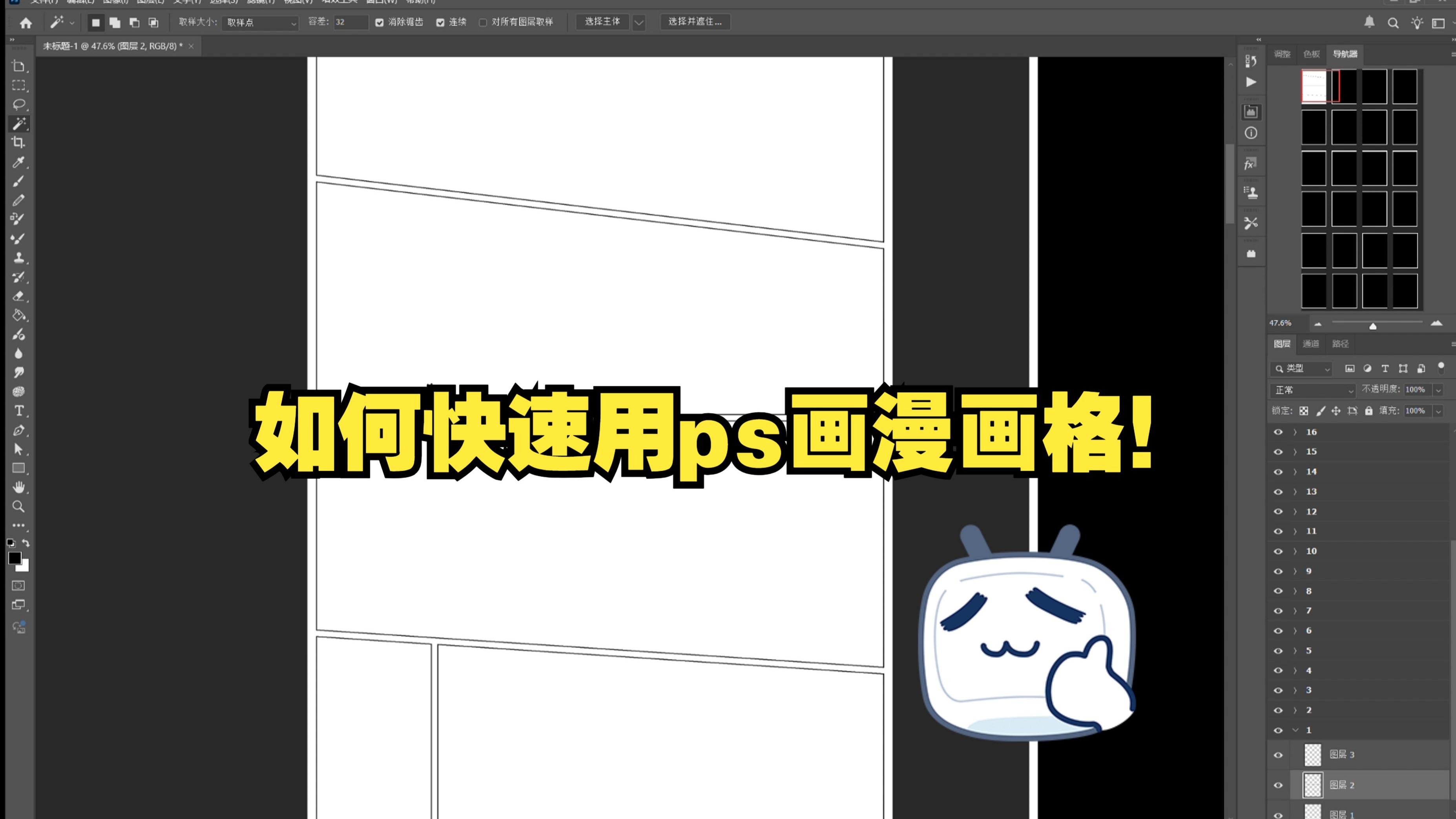Viewport: 1456px width, 819px height.
Task: Select the Clone Stamp tool
Action: tap(19, 258)
